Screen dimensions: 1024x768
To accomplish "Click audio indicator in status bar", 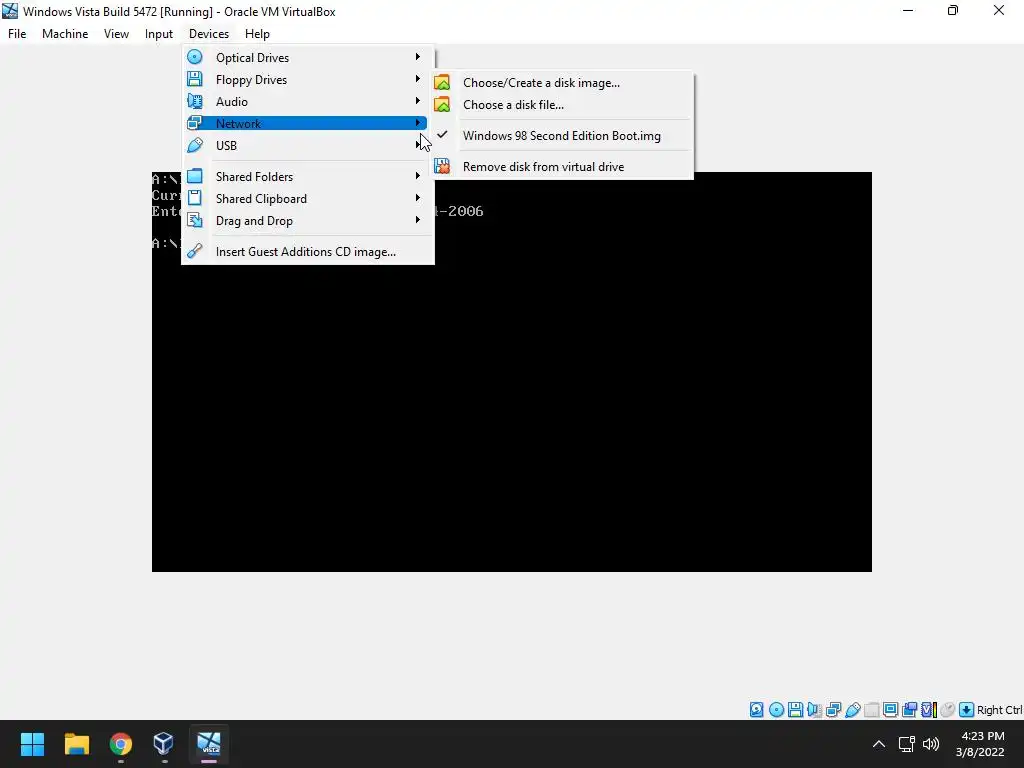I will pyautogui.click(x=814, y=710).
